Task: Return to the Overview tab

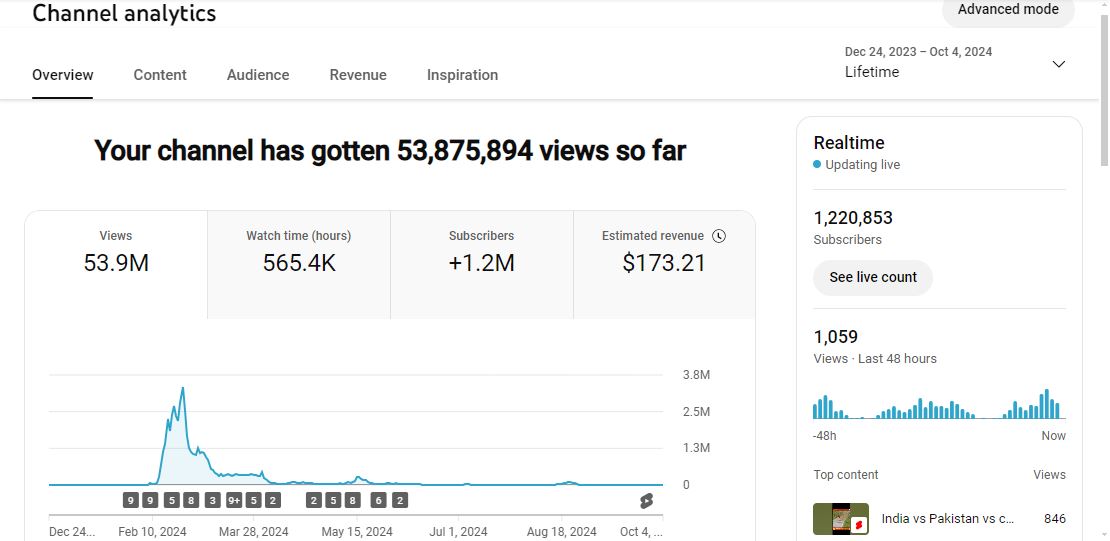Action: tap(63, 75)
